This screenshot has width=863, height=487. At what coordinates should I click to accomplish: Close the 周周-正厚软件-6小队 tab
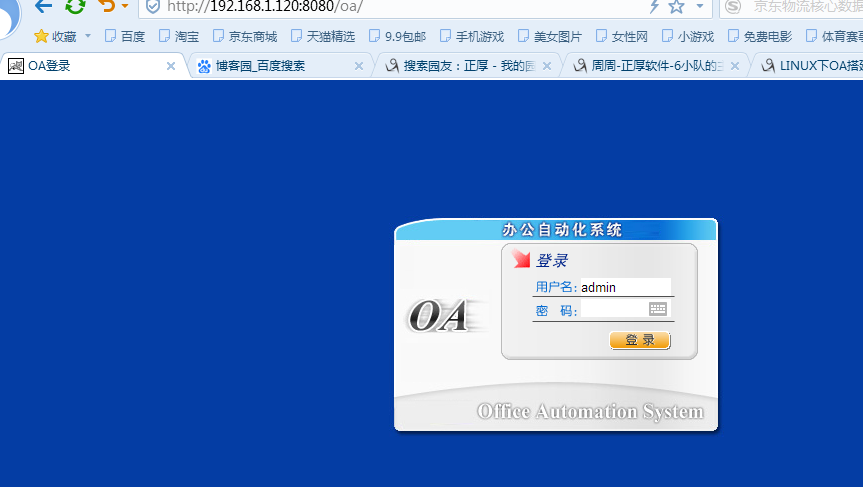point(735,66)
